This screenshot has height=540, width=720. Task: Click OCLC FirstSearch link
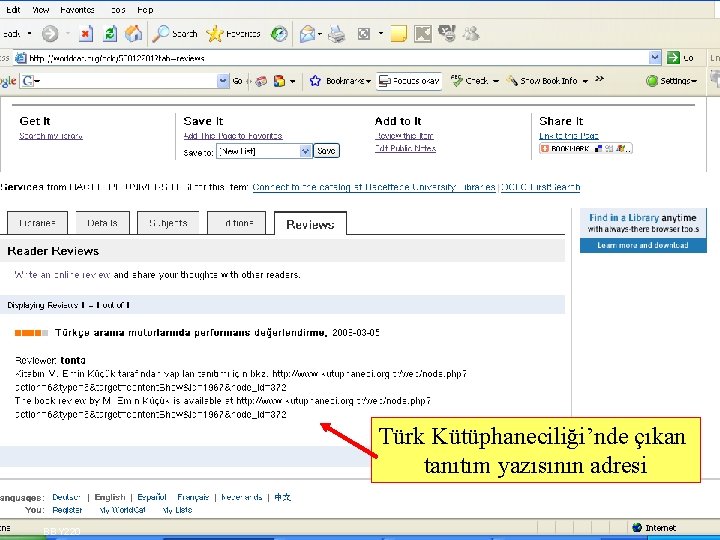click(x=540, y=187)
